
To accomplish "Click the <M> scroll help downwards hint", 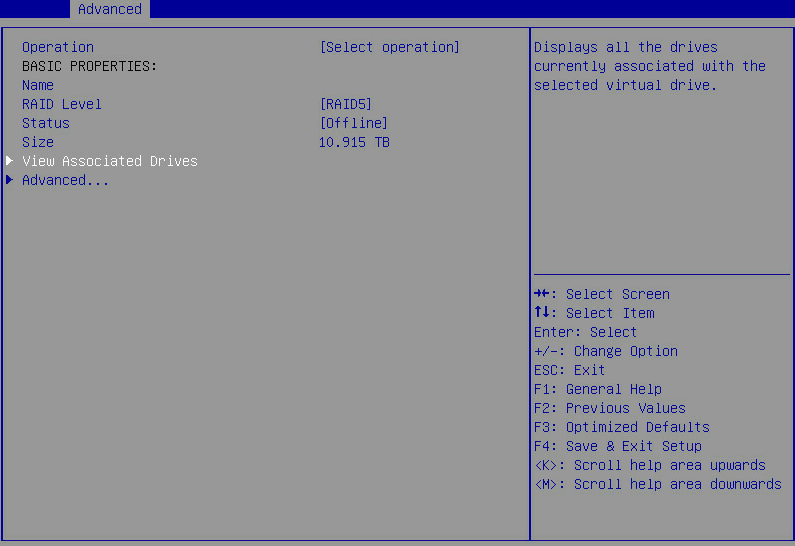I will click(658, 484).
